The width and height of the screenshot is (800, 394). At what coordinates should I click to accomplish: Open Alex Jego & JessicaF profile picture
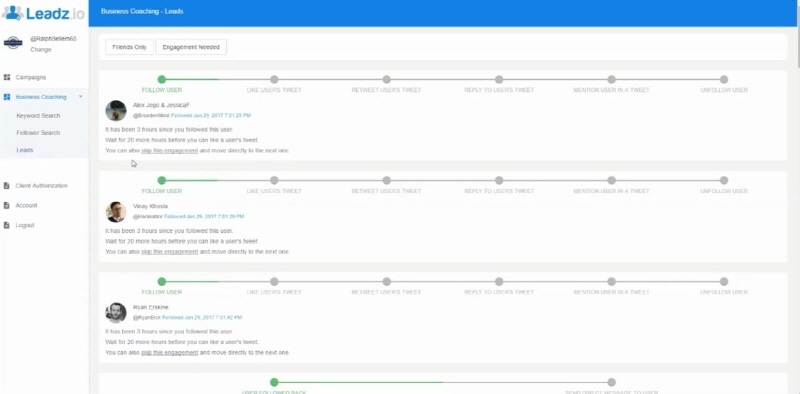click(116, 110)
